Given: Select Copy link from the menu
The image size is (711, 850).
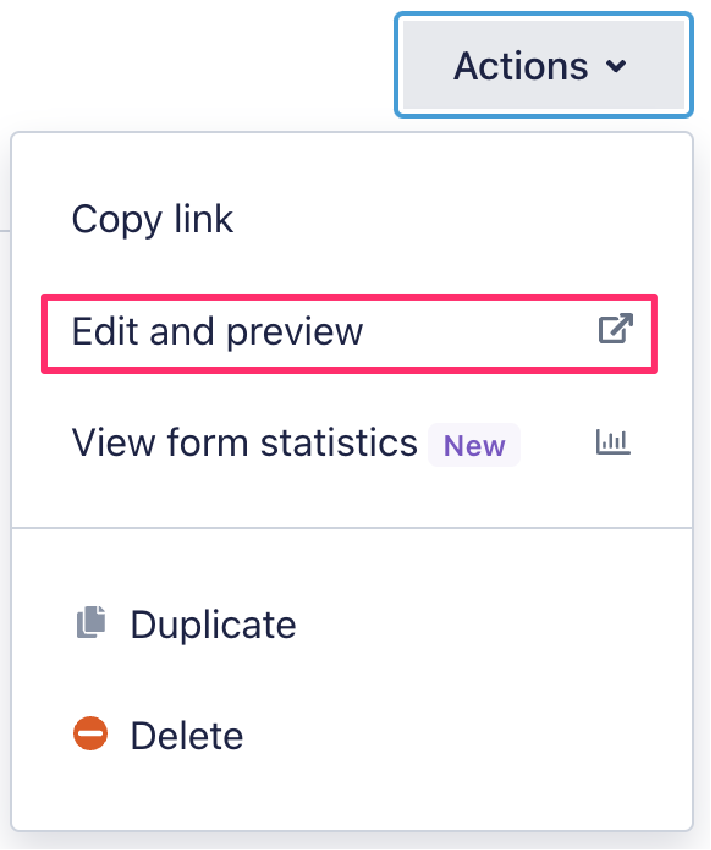Looking at the screenshot, I should click(153, 219).
